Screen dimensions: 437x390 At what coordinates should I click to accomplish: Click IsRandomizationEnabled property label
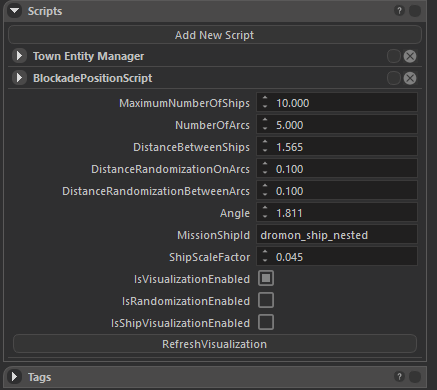(x=186, y=301)
